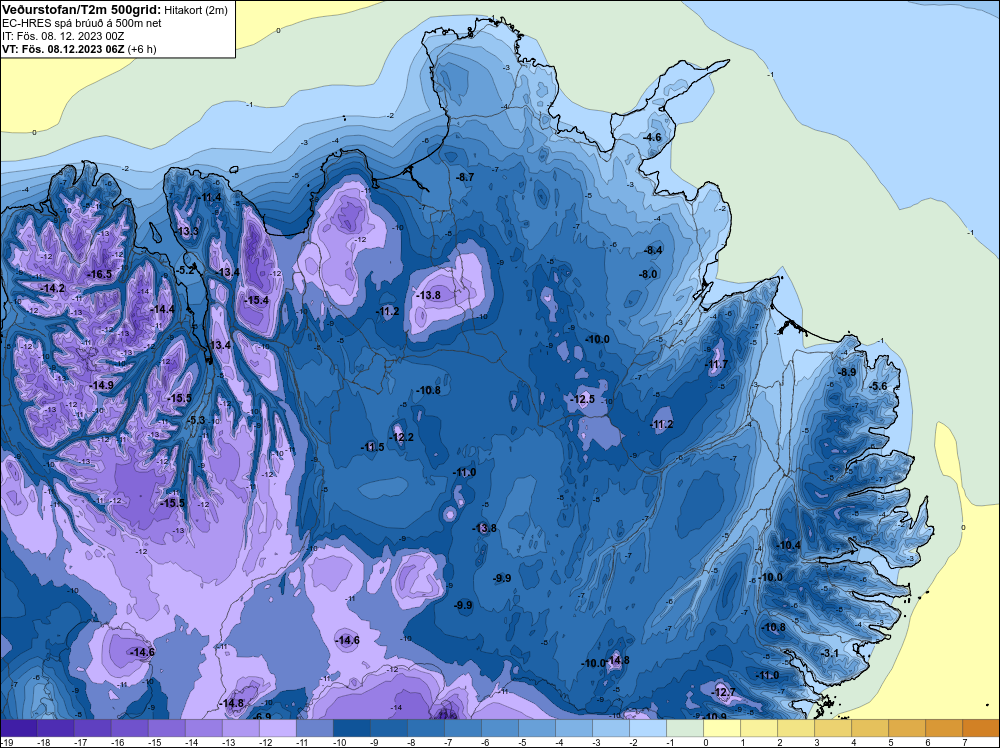This screenshot has height=748, width=1000.
Task: Click the -15.4 temperature label
Action: click(257, 300)
